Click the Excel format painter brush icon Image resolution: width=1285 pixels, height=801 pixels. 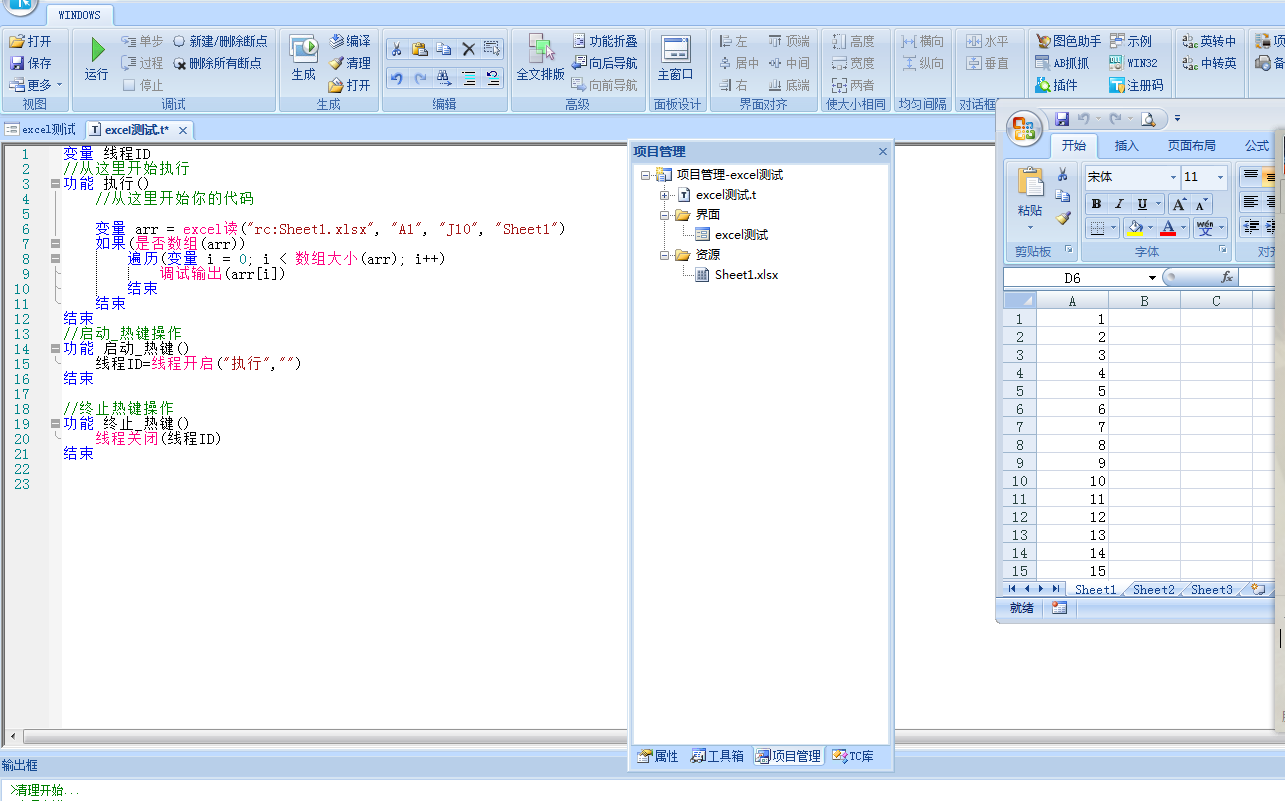1063,217
